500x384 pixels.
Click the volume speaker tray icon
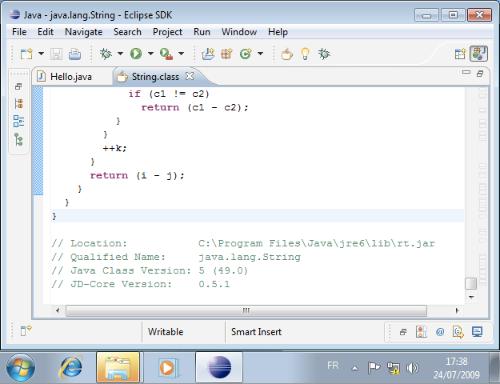(x=412, y=368)
